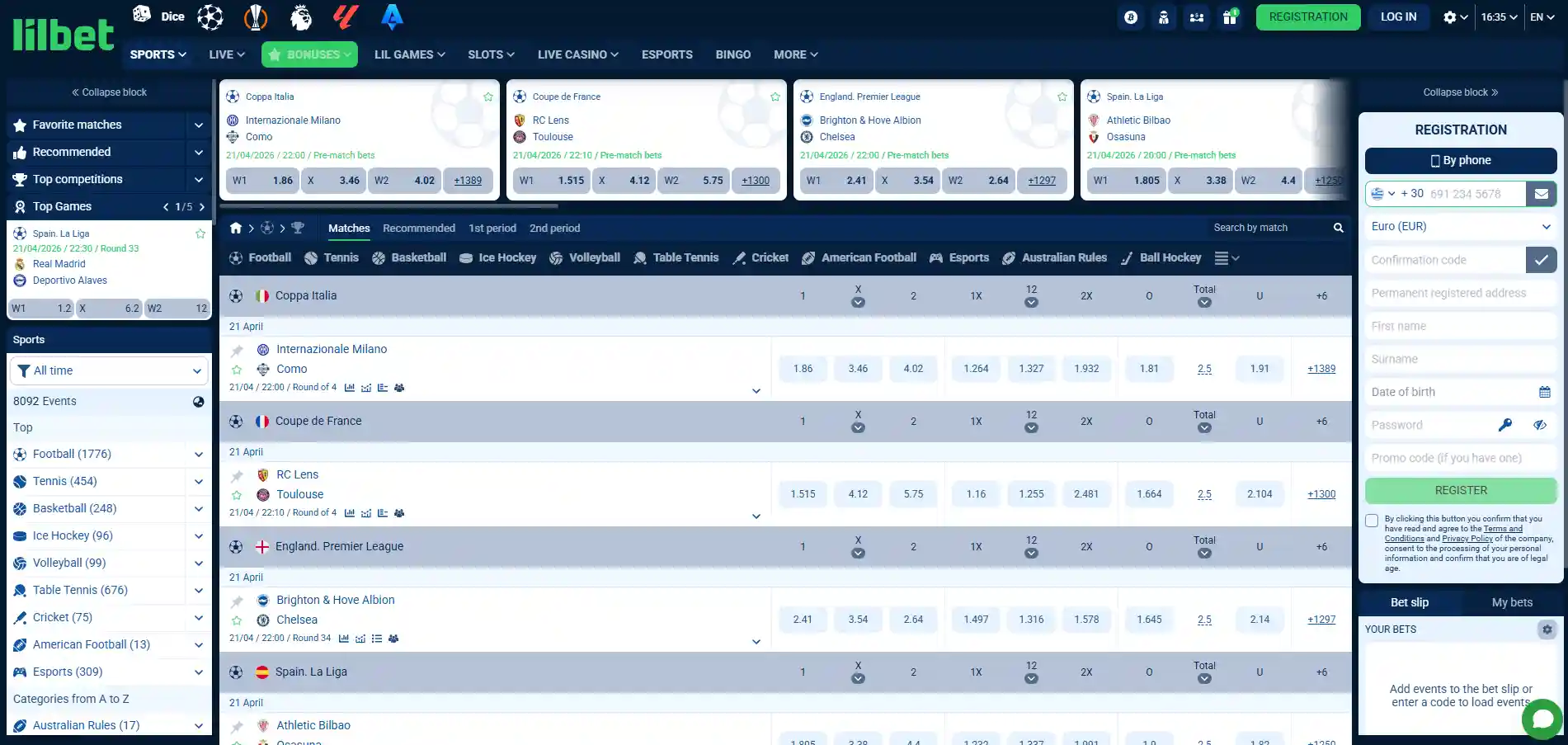1568x745 pixels.
Task: Switch to the Recommended tab
Action: (419, 229)
